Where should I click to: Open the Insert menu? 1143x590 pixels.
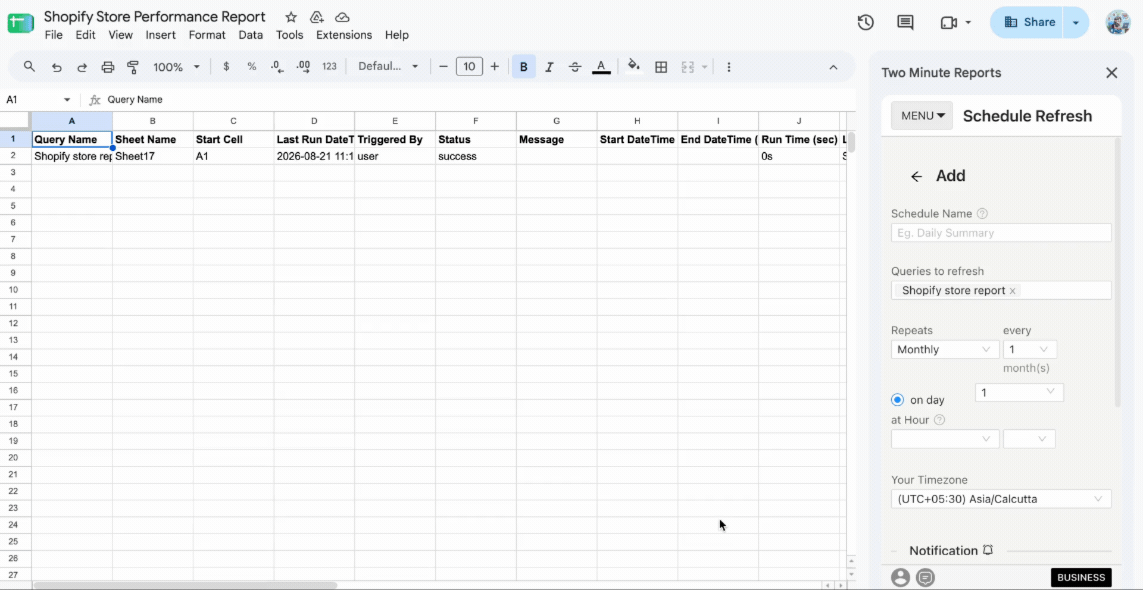[160, 35]
